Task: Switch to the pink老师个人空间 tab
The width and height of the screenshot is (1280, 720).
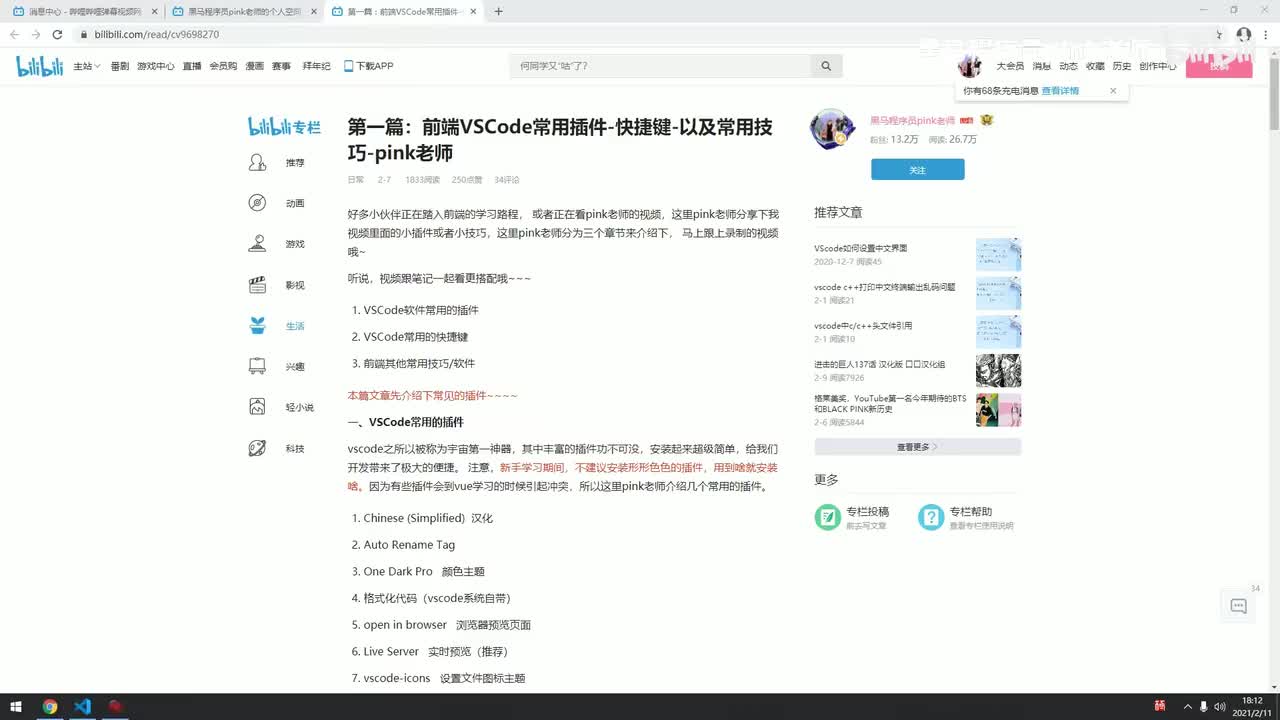Action: pyautogui.click(x=244, y=12)
